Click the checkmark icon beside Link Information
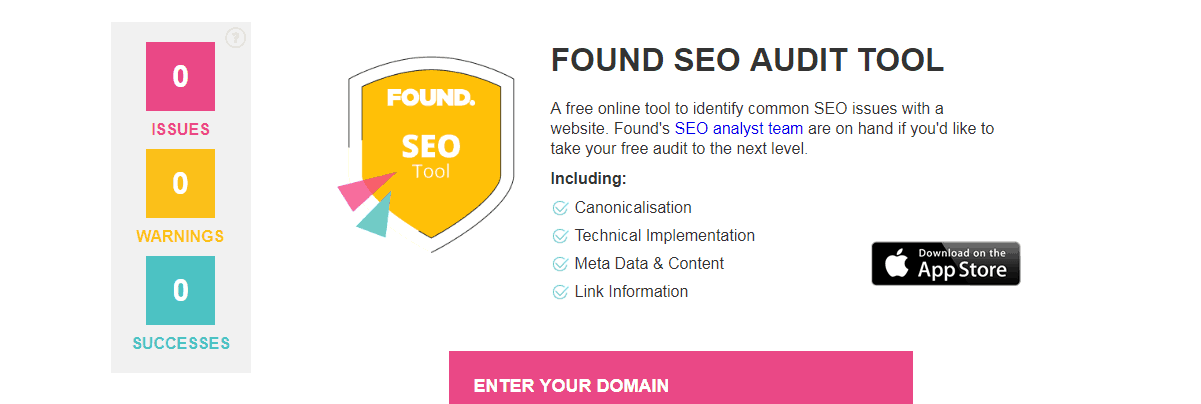1201x404 pixels. point(560,292)
